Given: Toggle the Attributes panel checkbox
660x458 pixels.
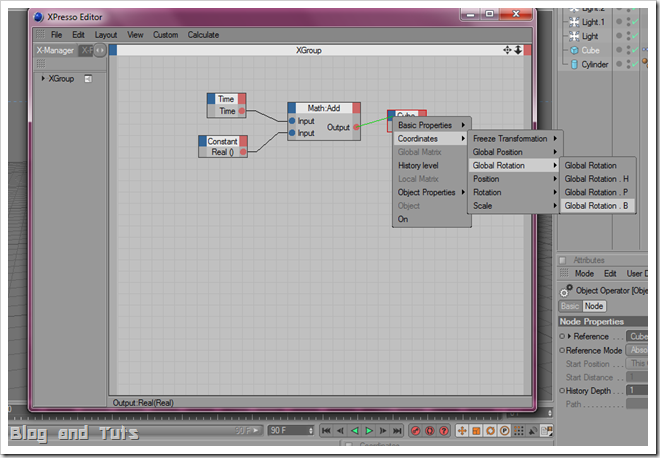Looking at the screenshot, I should (563, 260).
